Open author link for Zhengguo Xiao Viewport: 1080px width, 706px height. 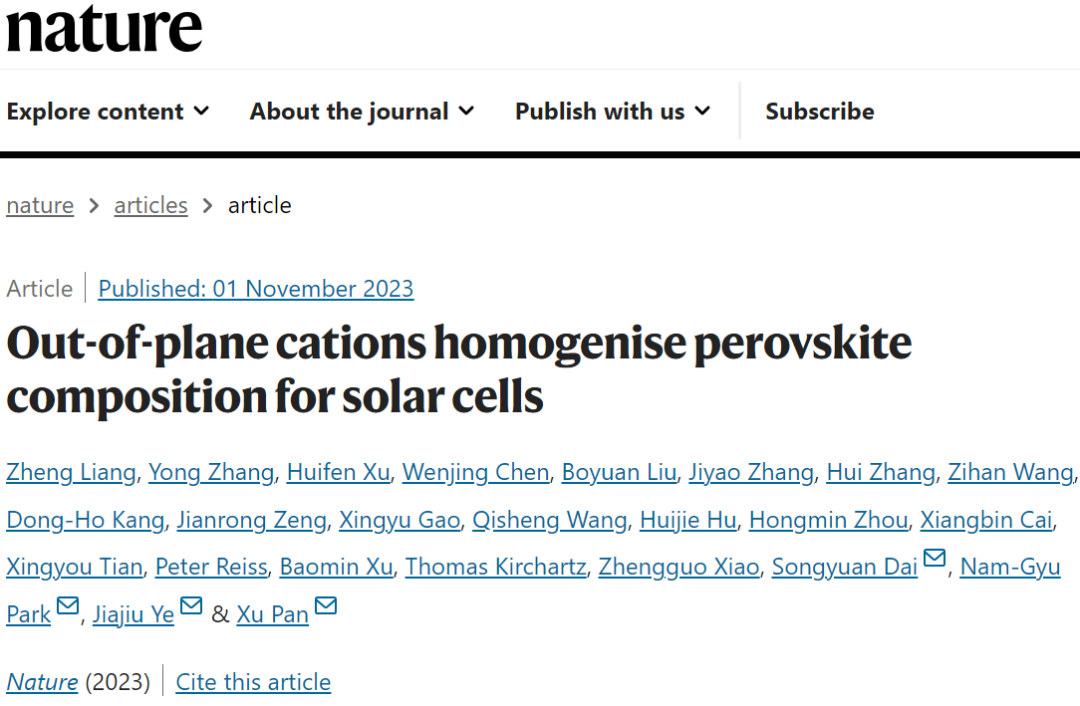(x=678, y=567)
